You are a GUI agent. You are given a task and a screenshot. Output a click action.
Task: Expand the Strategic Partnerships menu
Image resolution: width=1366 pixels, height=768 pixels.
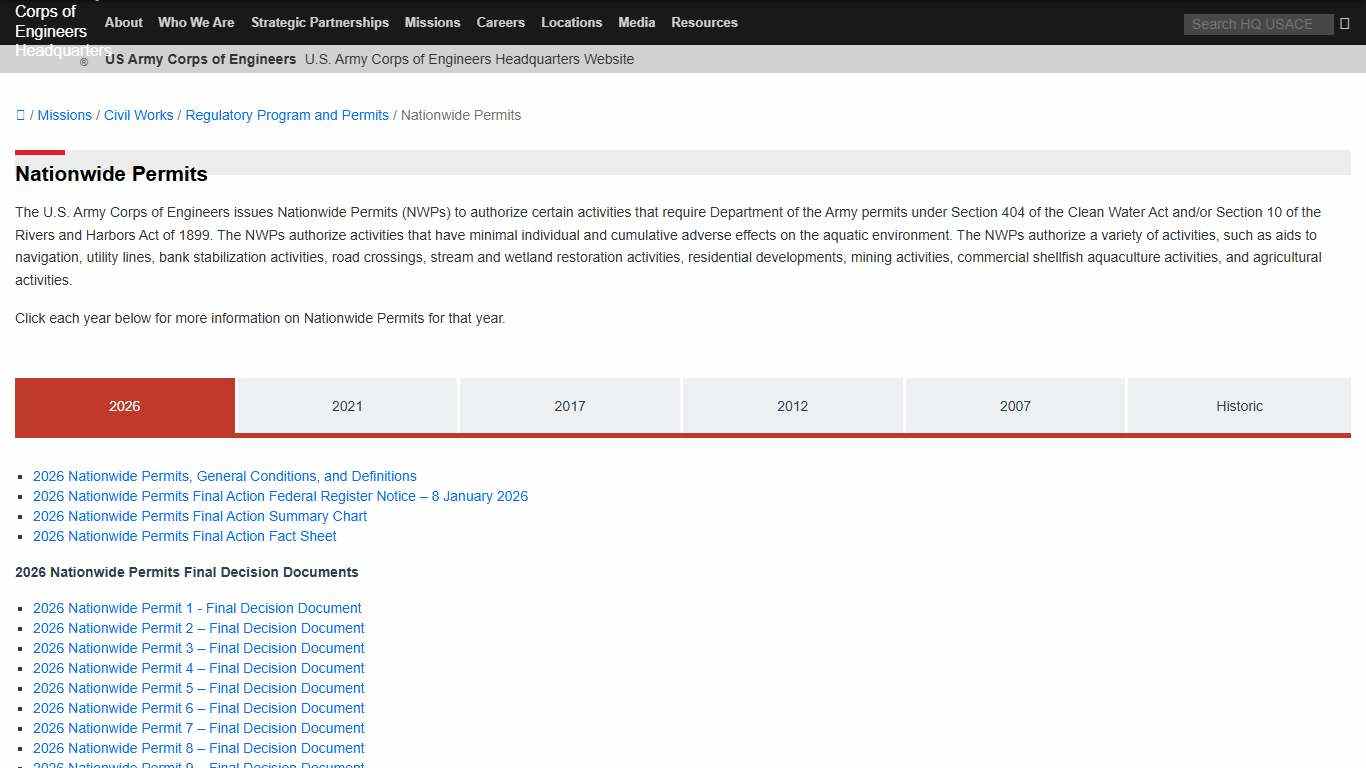319,22
